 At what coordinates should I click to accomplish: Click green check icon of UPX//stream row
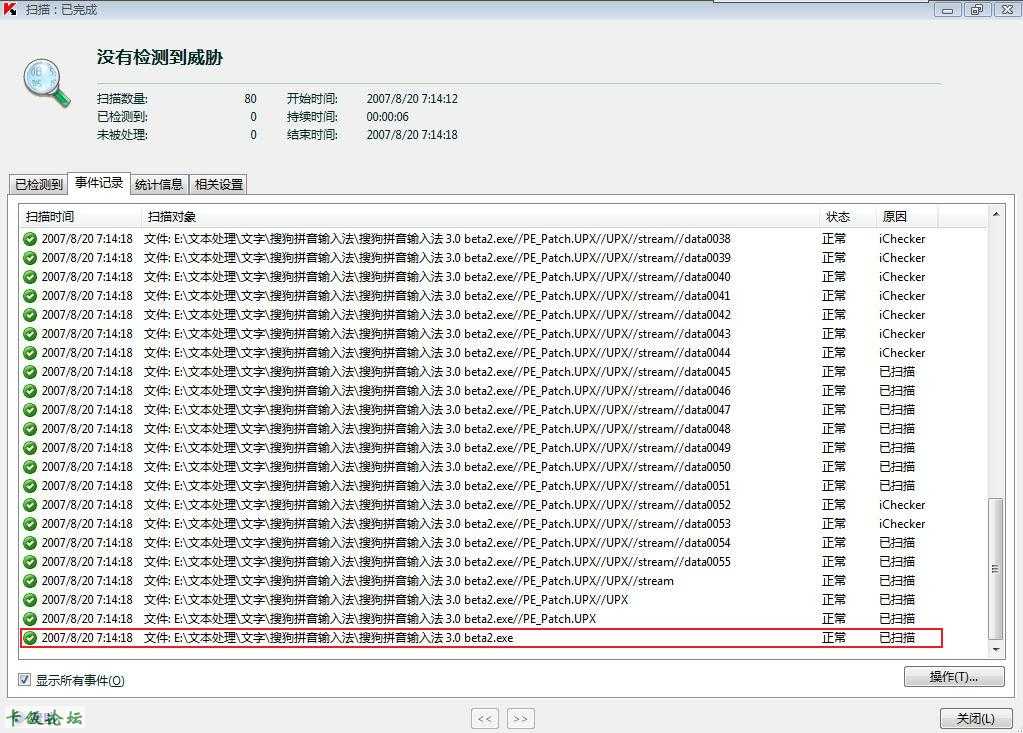pos(30,581)
